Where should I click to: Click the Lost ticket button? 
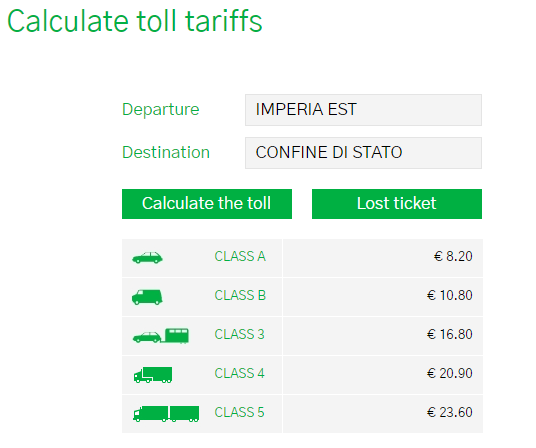(397, 204)
